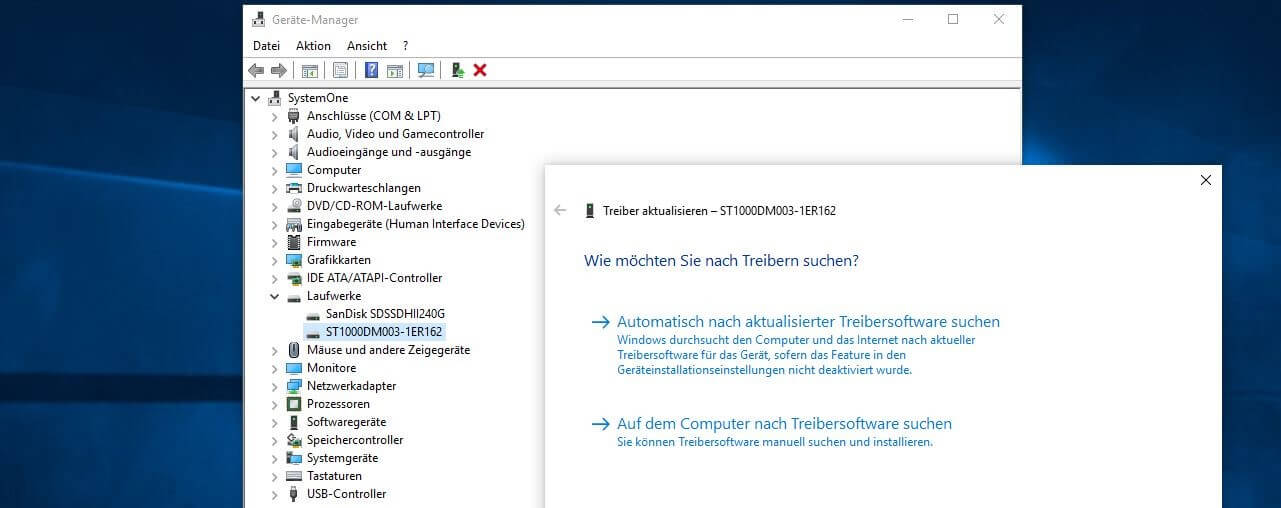
Task: Click the Audioeingänge und -ausgänge speaker icon
Action: [294, 152]
